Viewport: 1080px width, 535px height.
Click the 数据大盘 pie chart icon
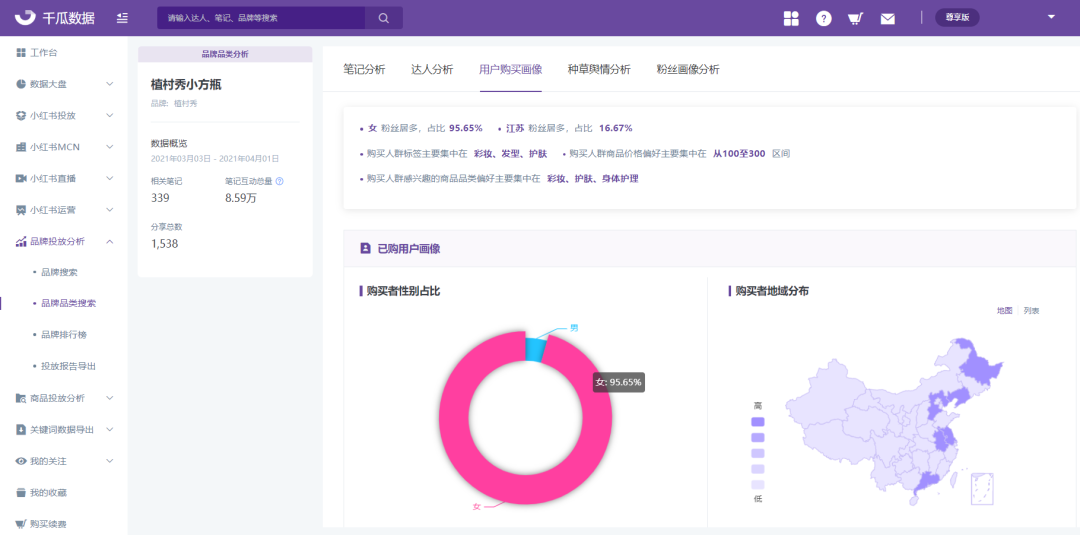click(x=21, y=84)
